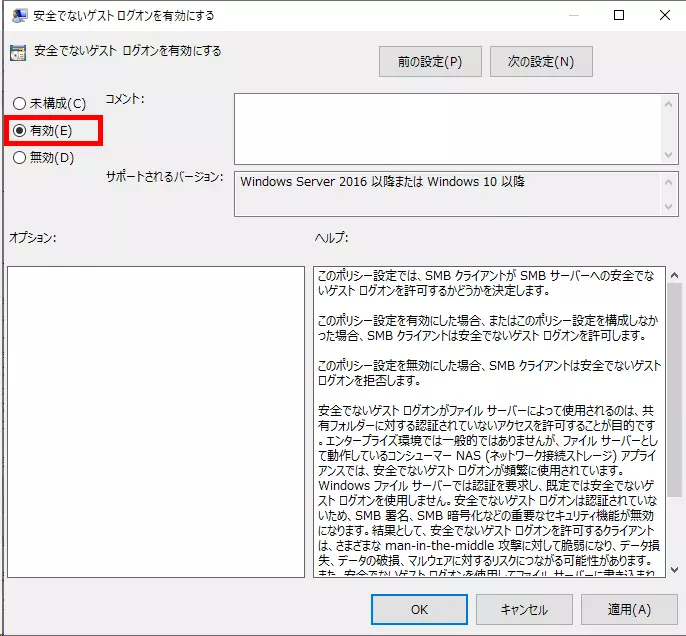Viewport: 686px width, 636px height.
Task: Confirm with the OK button
Action: tap(419, 609)
